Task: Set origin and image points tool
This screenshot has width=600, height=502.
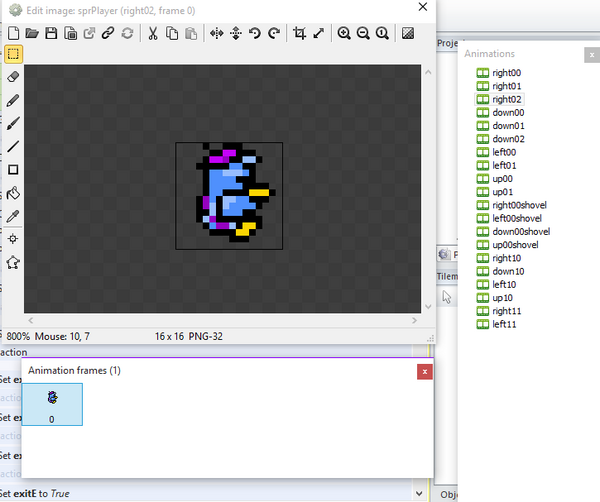Action: tap(13, 239)
